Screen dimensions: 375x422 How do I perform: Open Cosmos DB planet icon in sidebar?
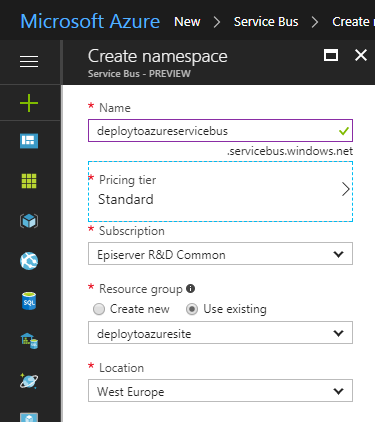[x=29, y=381]
